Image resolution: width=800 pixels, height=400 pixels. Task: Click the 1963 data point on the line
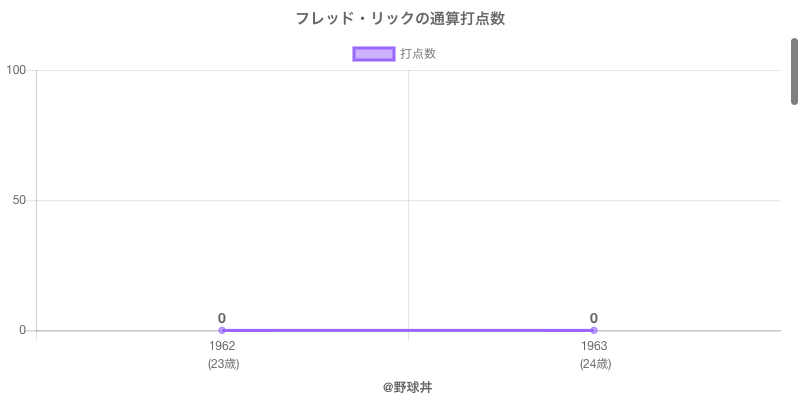[594, 330]
